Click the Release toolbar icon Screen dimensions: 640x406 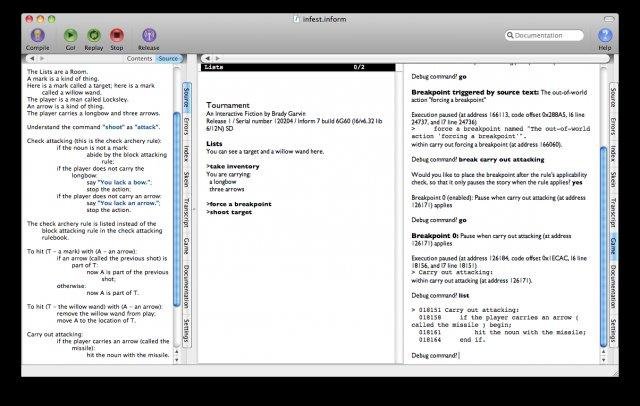149,35
